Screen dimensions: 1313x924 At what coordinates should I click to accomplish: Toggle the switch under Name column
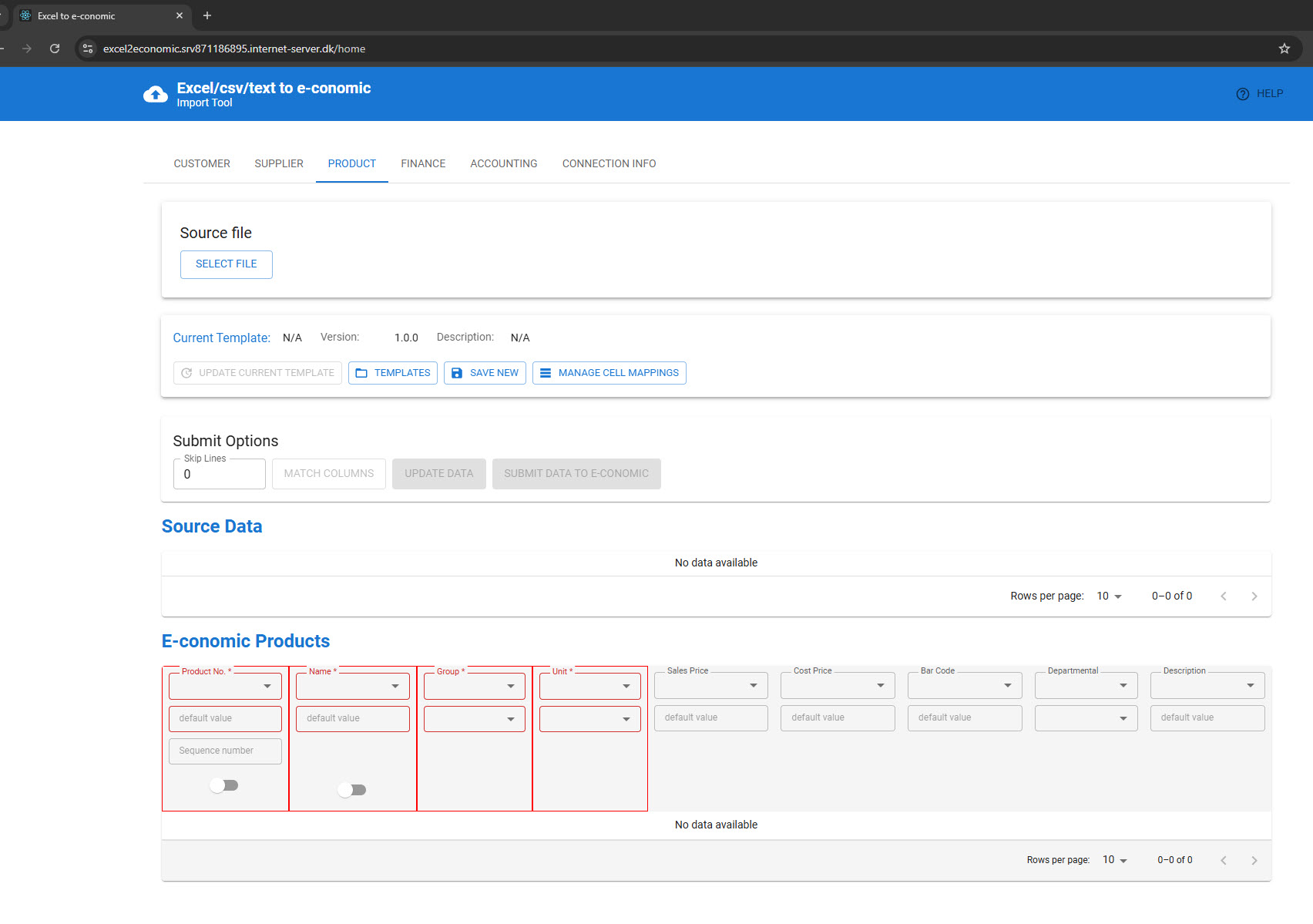pos(352,790)
